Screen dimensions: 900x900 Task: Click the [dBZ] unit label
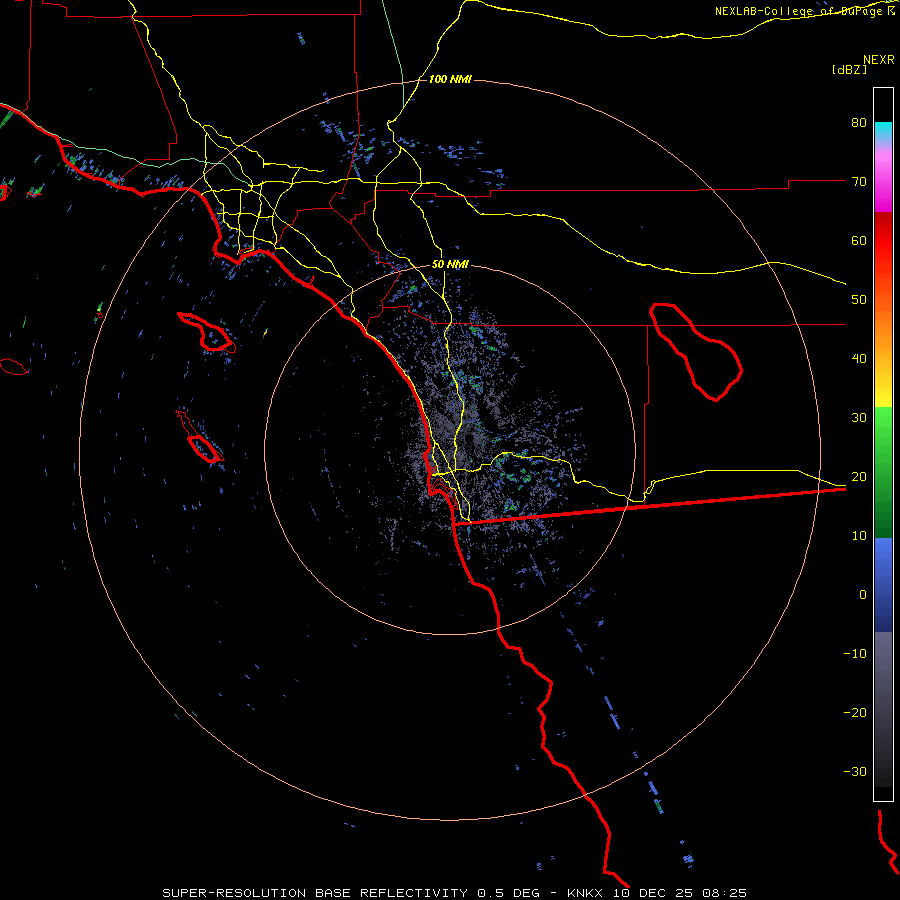(849, 69)
